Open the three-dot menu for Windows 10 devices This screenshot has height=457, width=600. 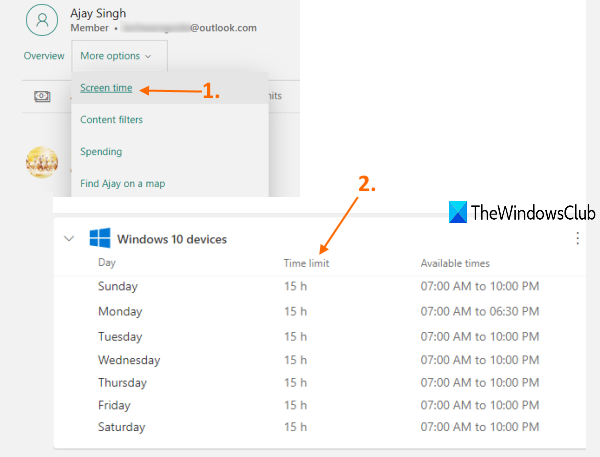click(x=577, y=239)
